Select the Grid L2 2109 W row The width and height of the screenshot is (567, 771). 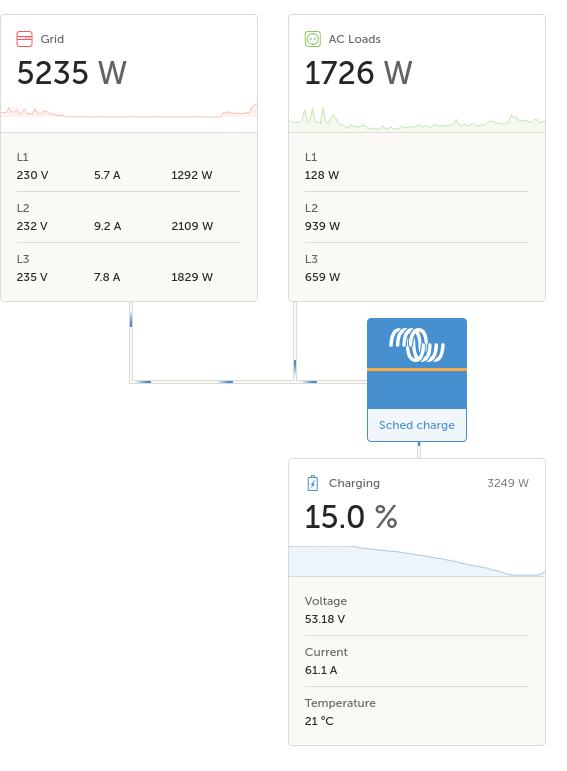pos(129,217)
